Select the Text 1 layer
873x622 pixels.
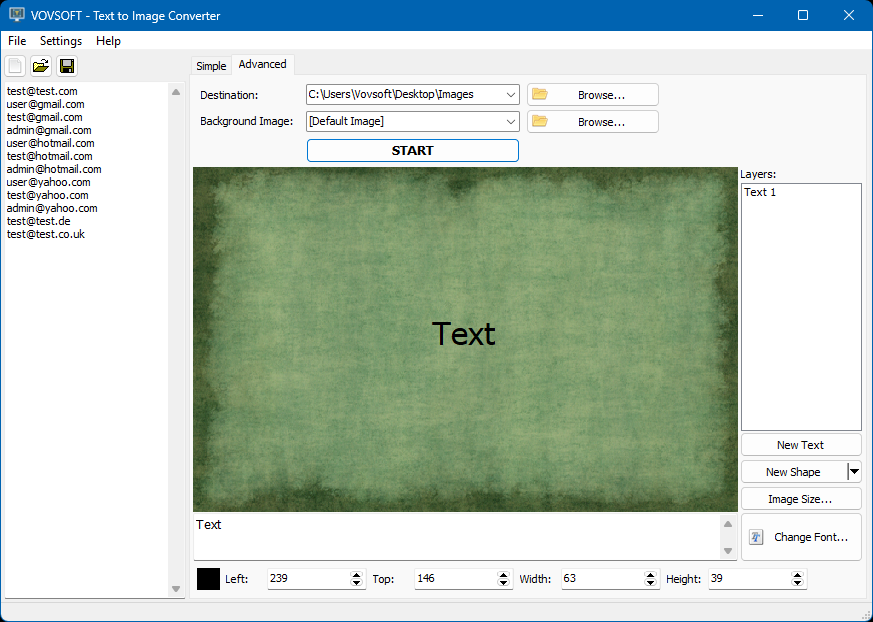[x=760, y=192]
